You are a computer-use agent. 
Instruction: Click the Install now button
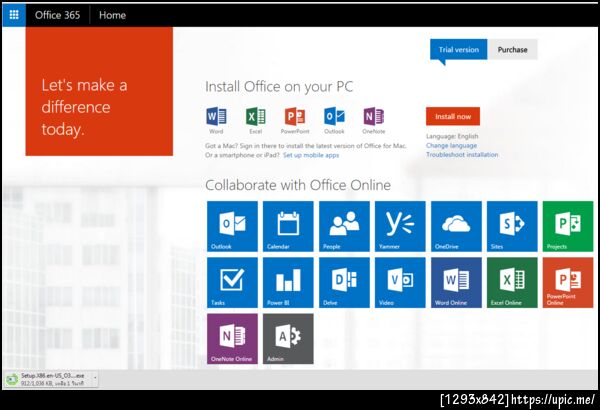pos(453,116)
